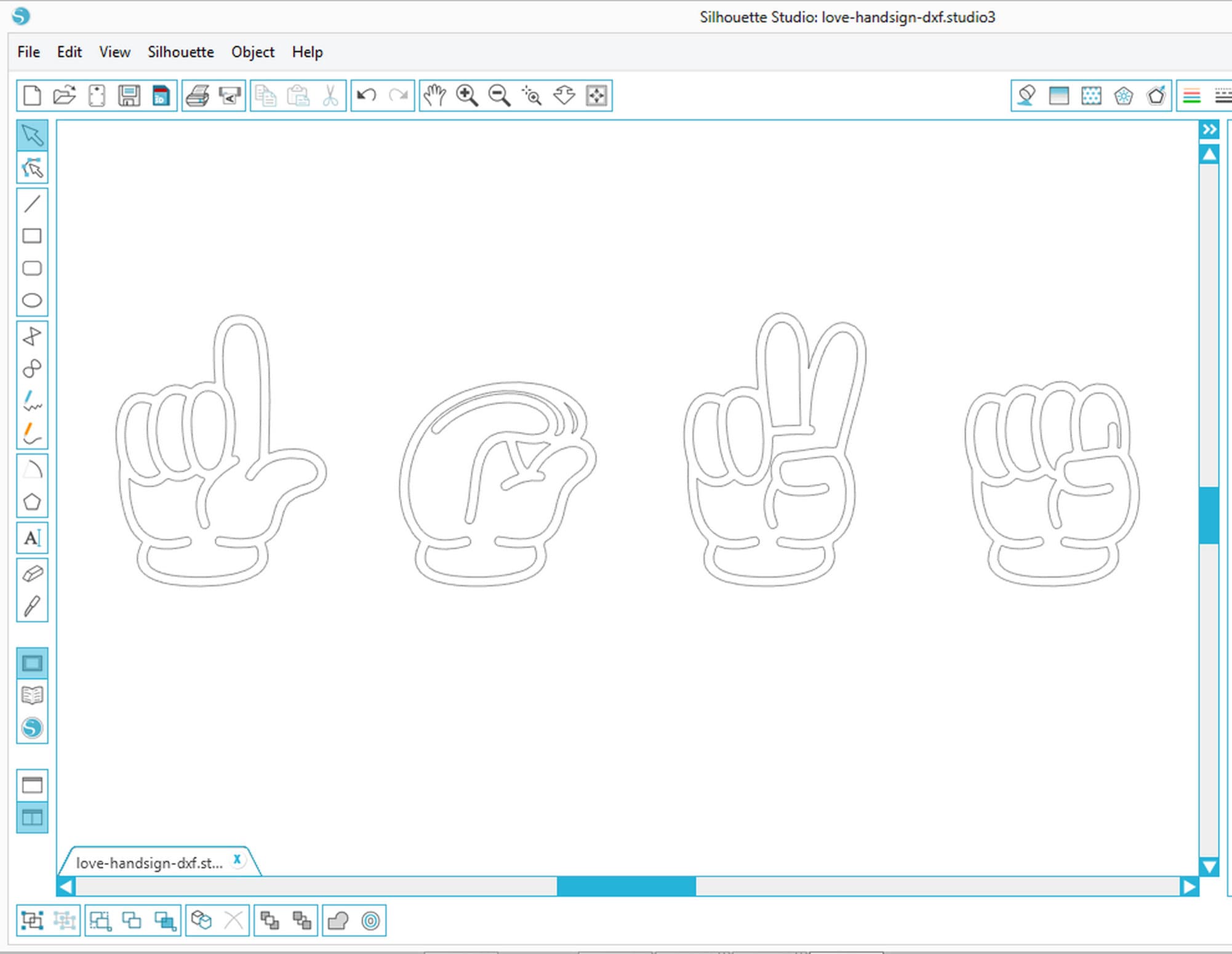1232x954 pixels.
Task: Choose the Ellipse drawing tool
Action: 32,301
